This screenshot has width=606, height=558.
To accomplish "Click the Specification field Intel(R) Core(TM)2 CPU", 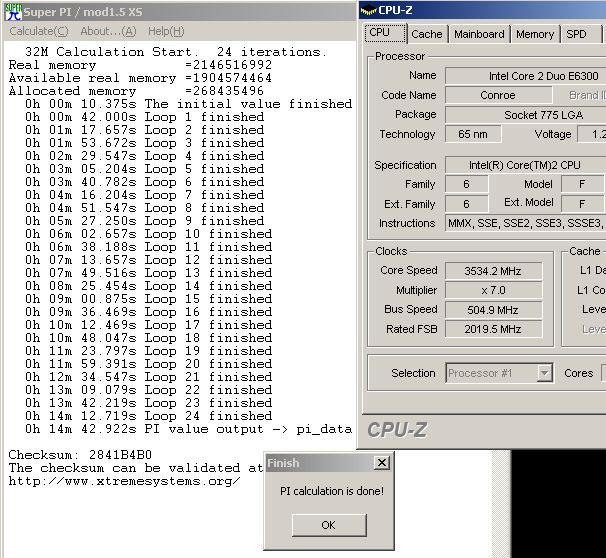I will tap(526, 165).
